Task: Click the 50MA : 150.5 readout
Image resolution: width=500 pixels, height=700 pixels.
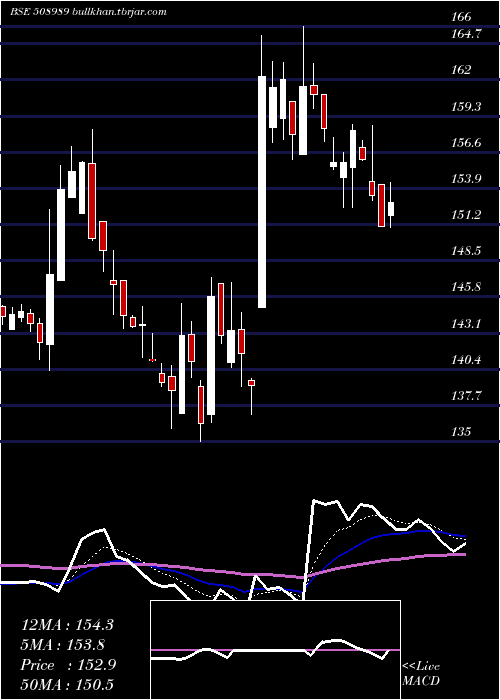Action: [67, 685]
